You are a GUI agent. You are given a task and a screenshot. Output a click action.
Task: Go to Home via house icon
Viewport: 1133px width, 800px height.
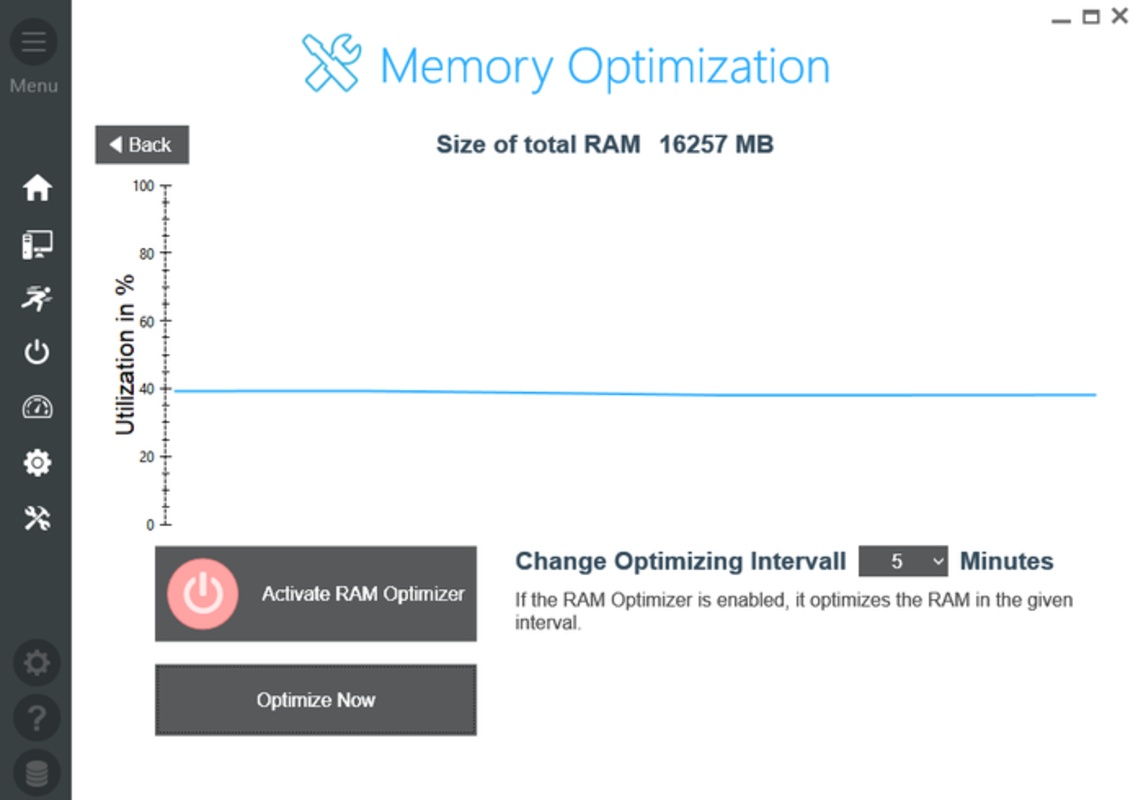37,188
